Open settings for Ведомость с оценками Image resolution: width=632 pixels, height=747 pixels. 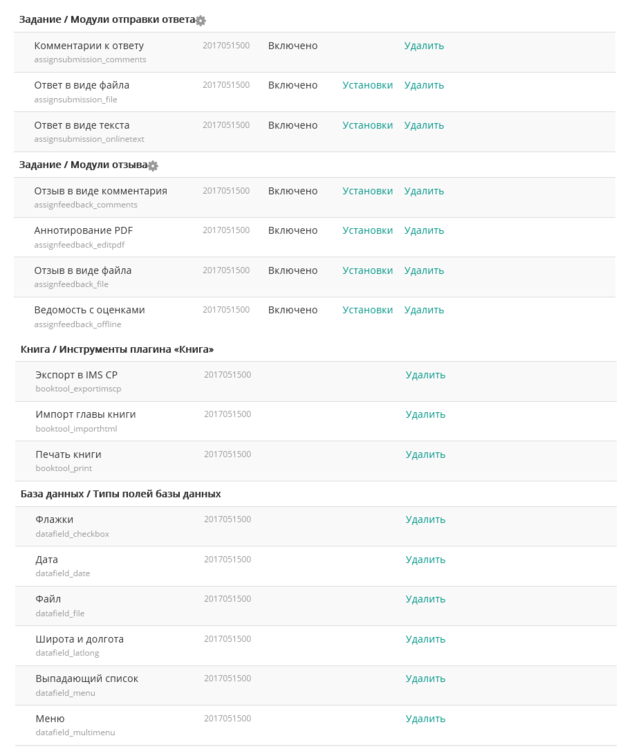(x=367, y=310)
